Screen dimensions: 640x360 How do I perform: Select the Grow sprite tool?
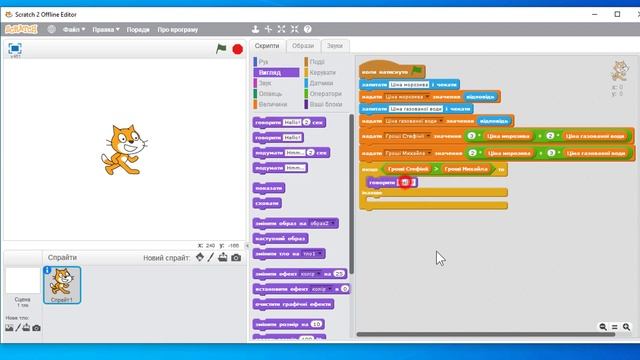(x=282, y=29)
